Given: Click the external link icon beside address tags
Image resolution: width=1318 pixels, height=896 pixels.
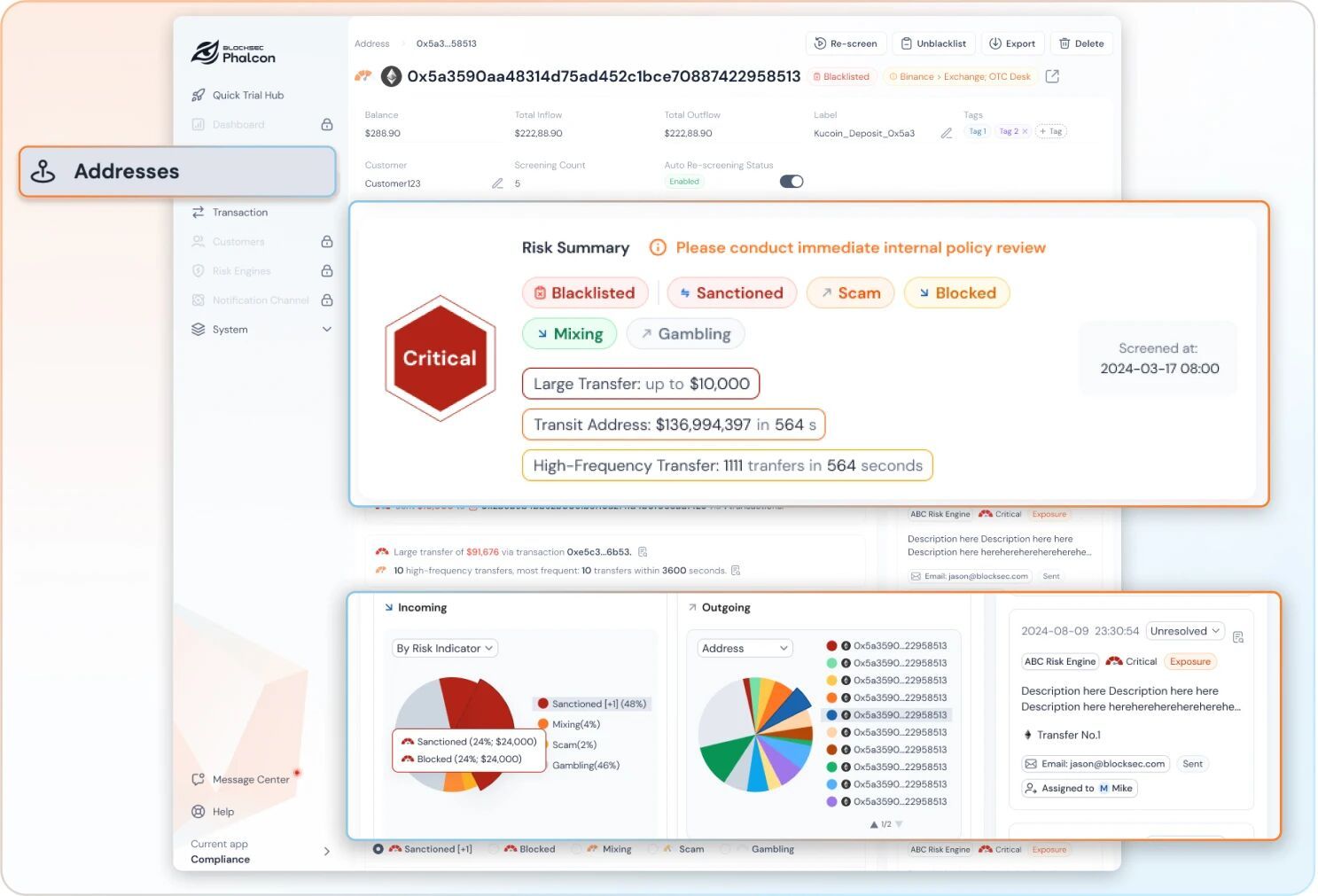Looking at the screenshot, I should (1052, 77).
